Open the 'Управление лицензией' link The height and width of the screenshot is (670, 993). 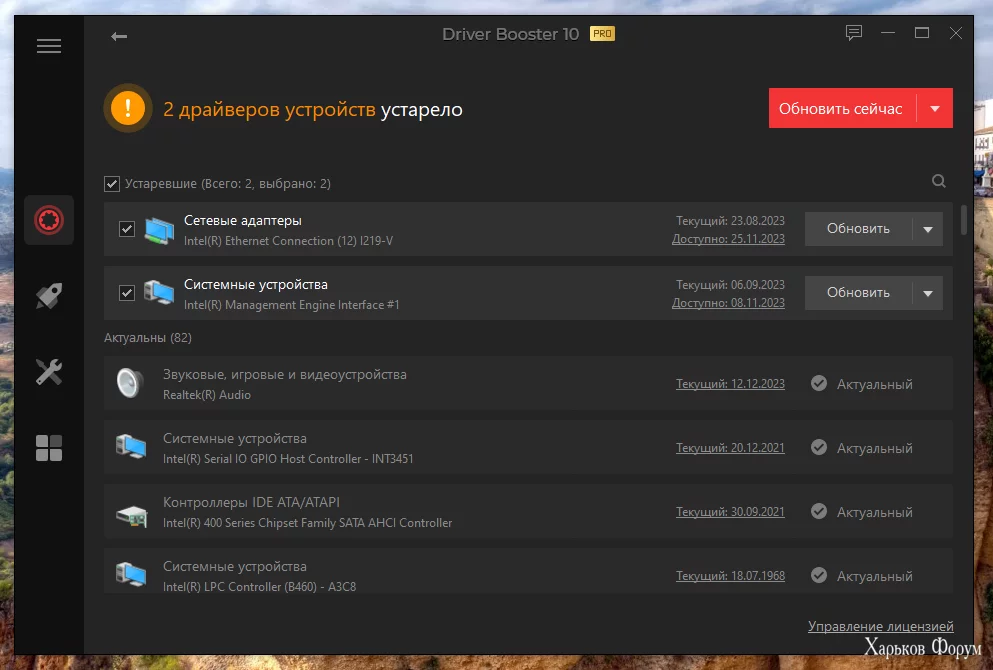click(880, 626)
